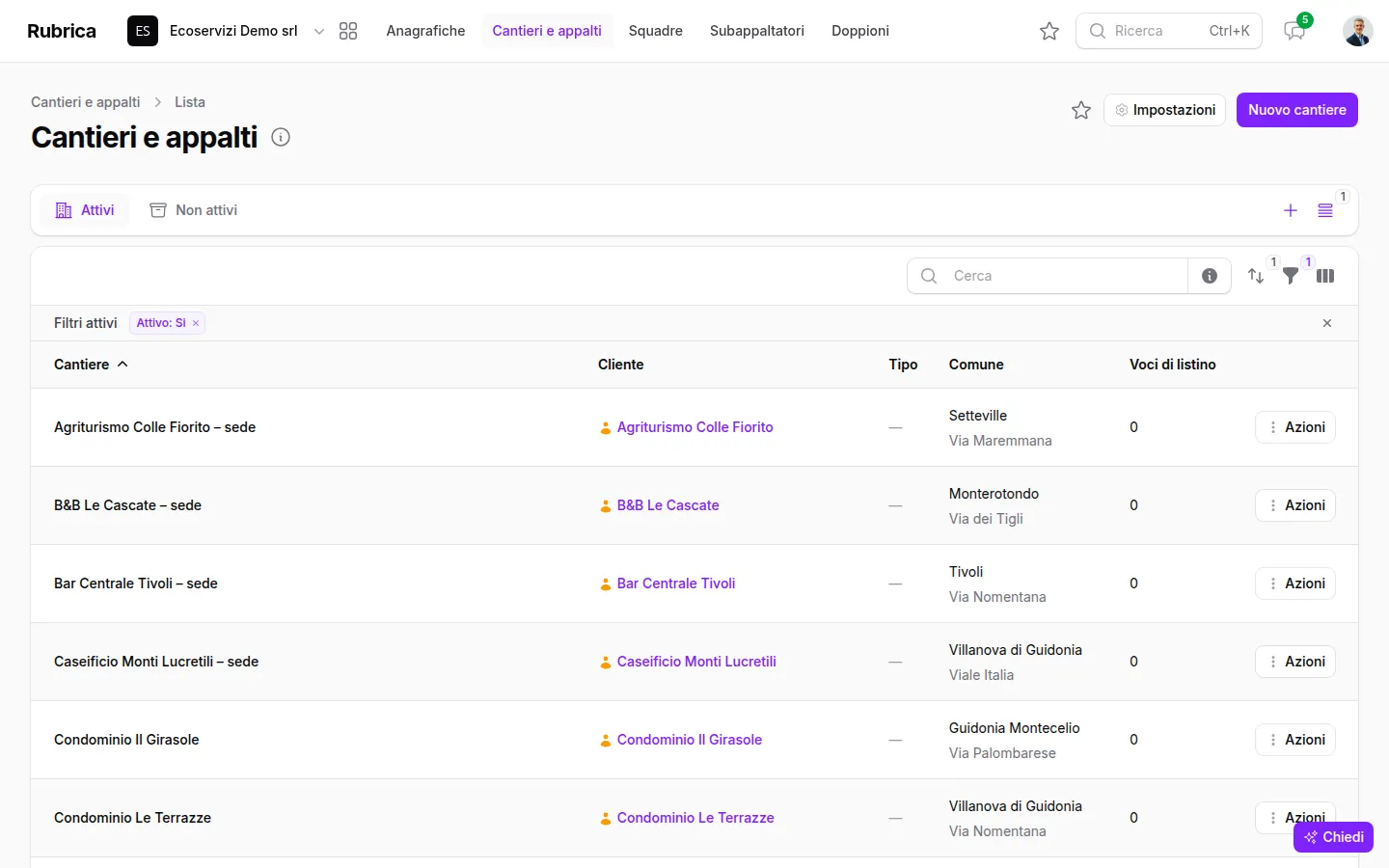The image size is (1389, 868).
Task: Go to the Anagrafiche menu
Action: [425, 31]
